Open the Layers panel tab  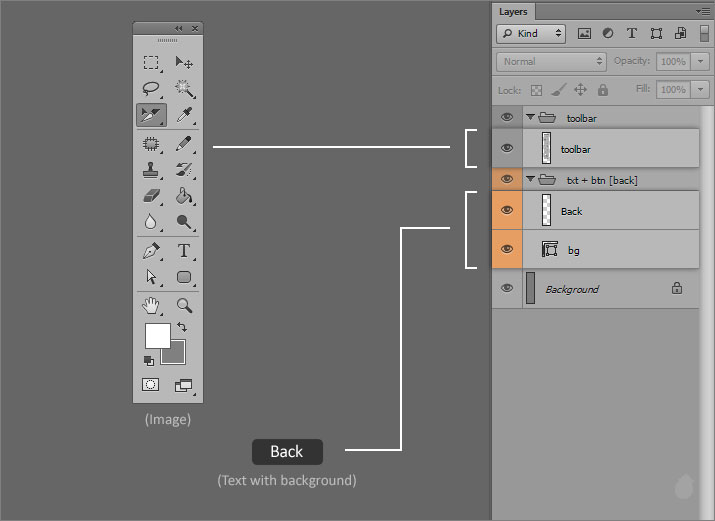(x=513, y=11)
